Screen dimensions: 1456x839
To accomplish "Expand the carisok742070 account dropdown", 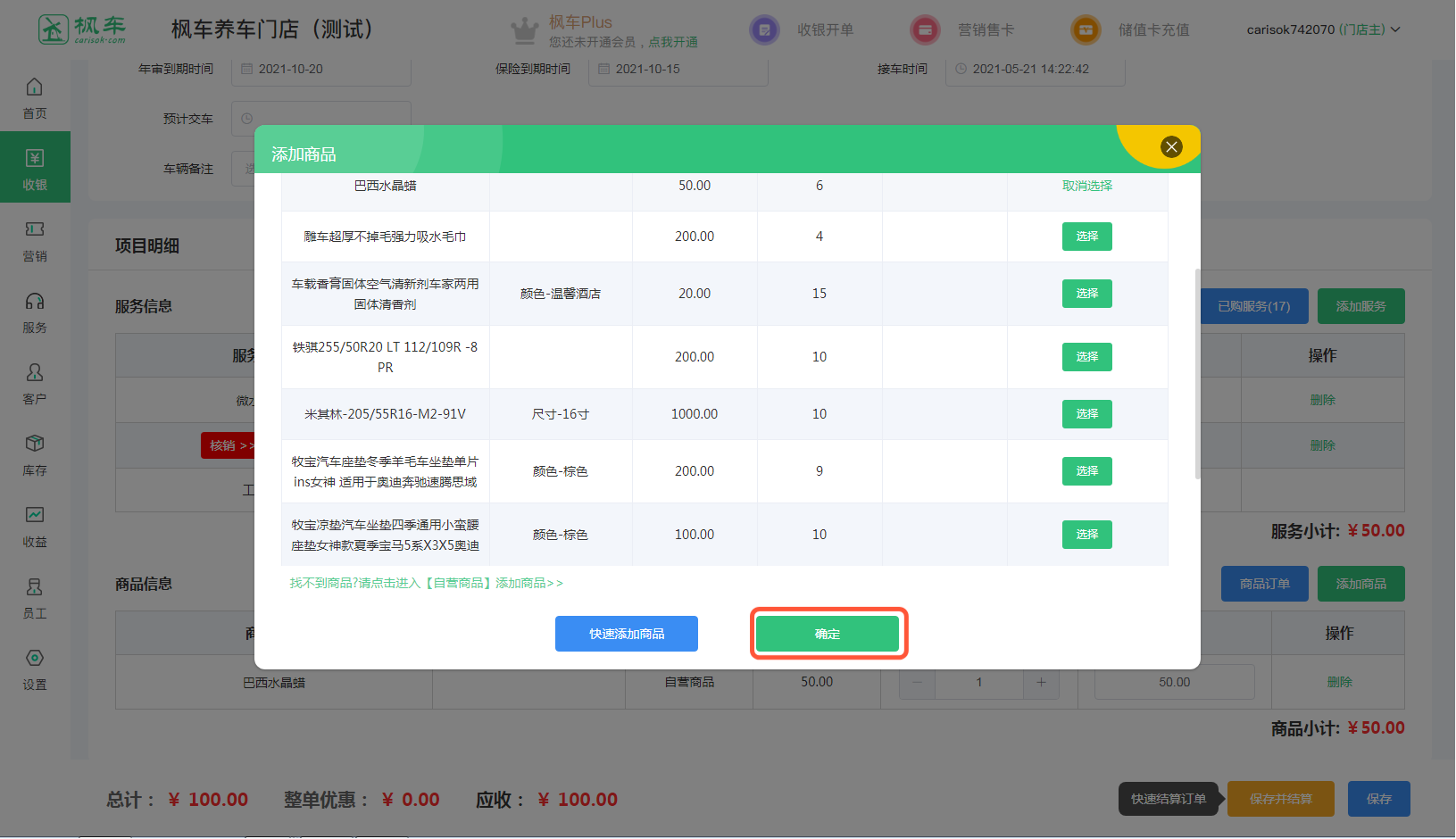I will click(x=1323, y=29).
